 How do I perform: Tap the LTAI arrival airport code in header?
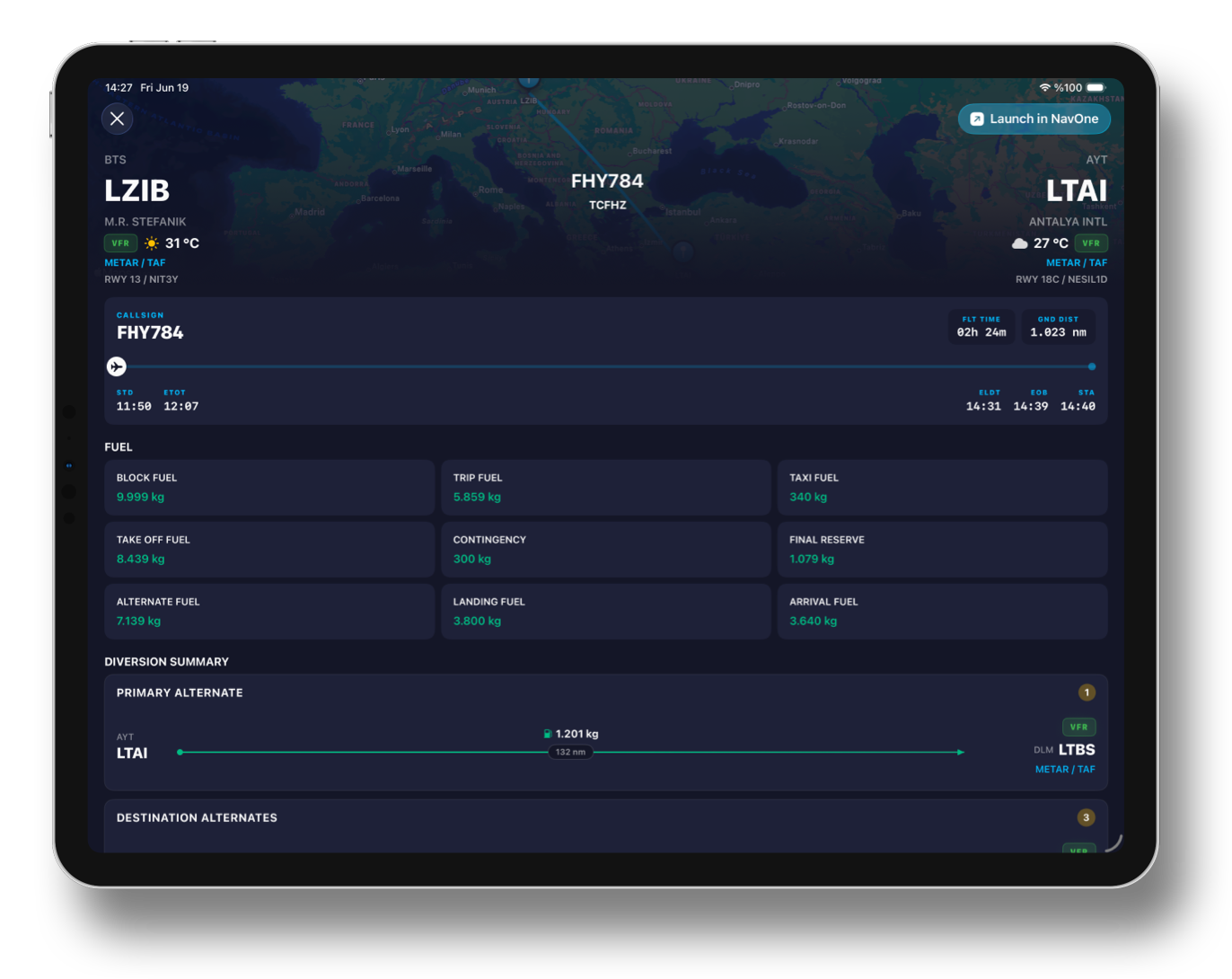pos(1077,191)
